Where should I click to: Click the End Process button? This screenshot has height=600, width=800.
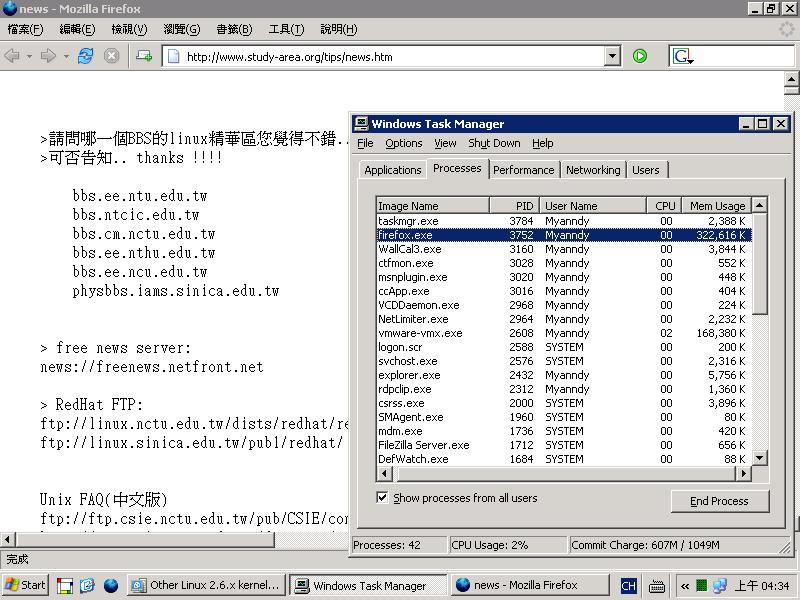719,501
